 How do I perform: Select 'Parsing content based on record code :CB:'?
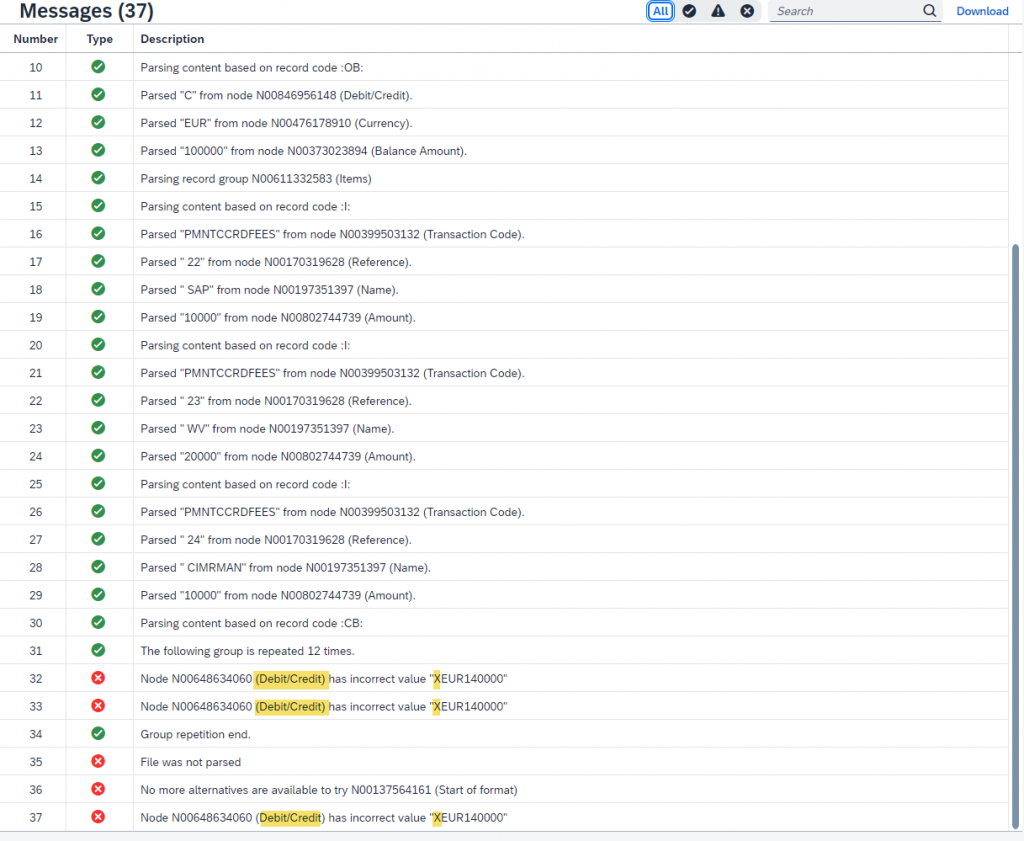pyautogui.click(x=251, y=623)
